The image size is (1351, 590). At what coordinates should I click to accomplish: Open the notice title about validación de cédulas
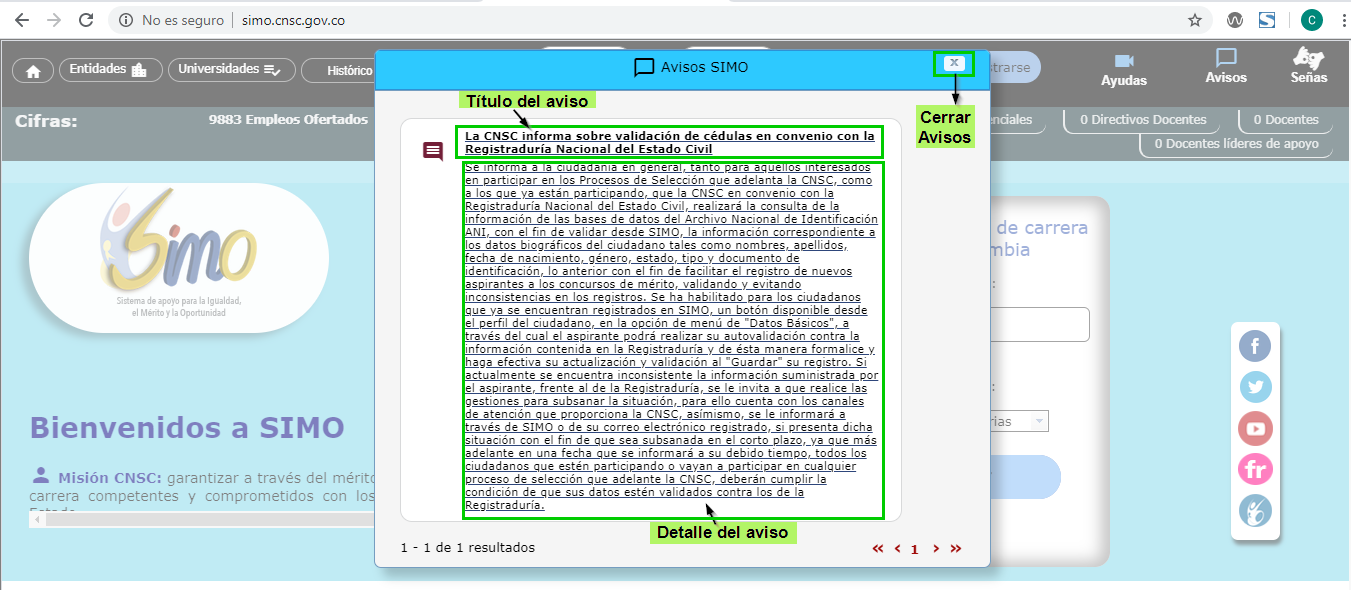click(x=669, y=142)
